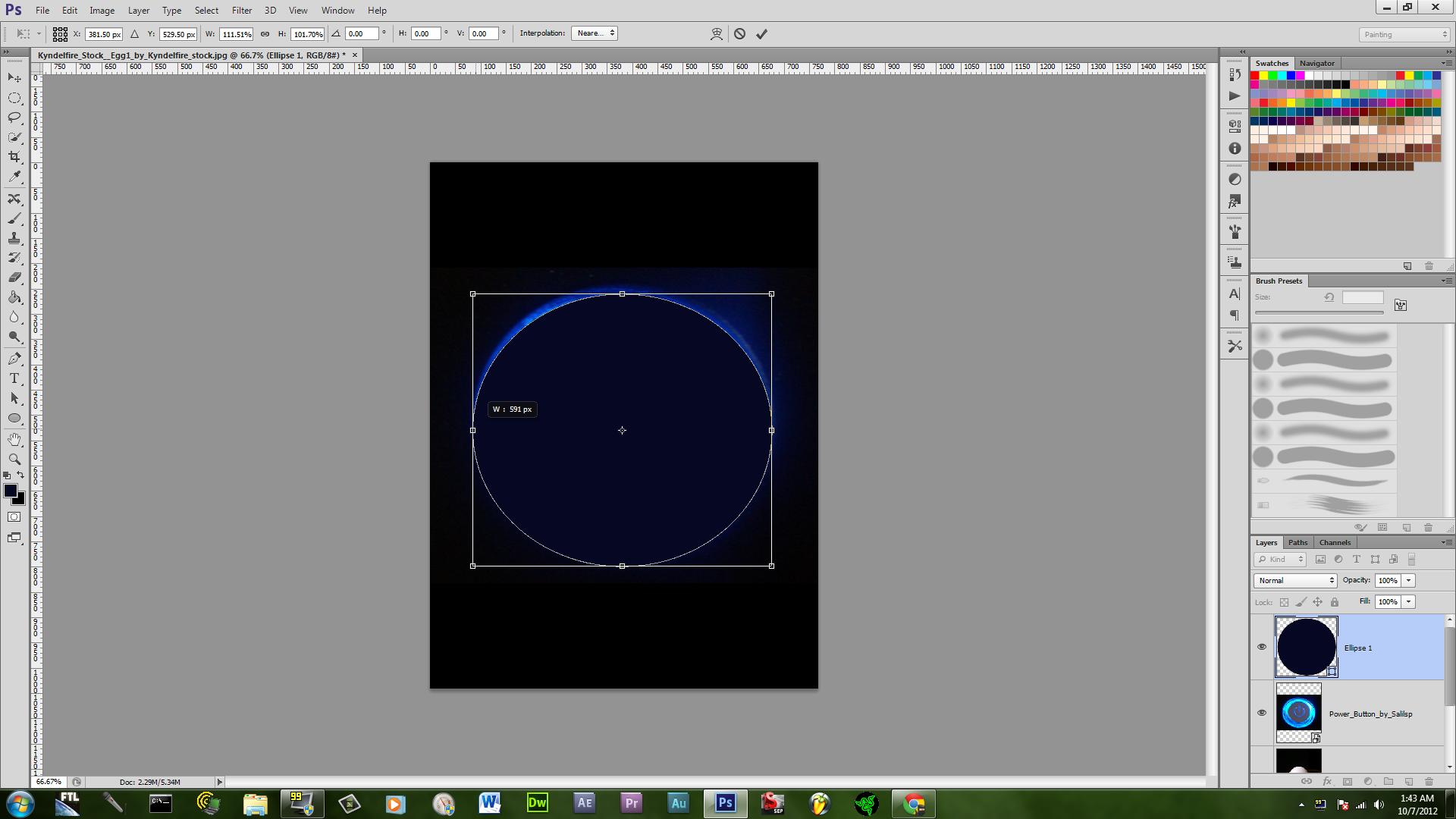Select the Eraser tool

14,278
